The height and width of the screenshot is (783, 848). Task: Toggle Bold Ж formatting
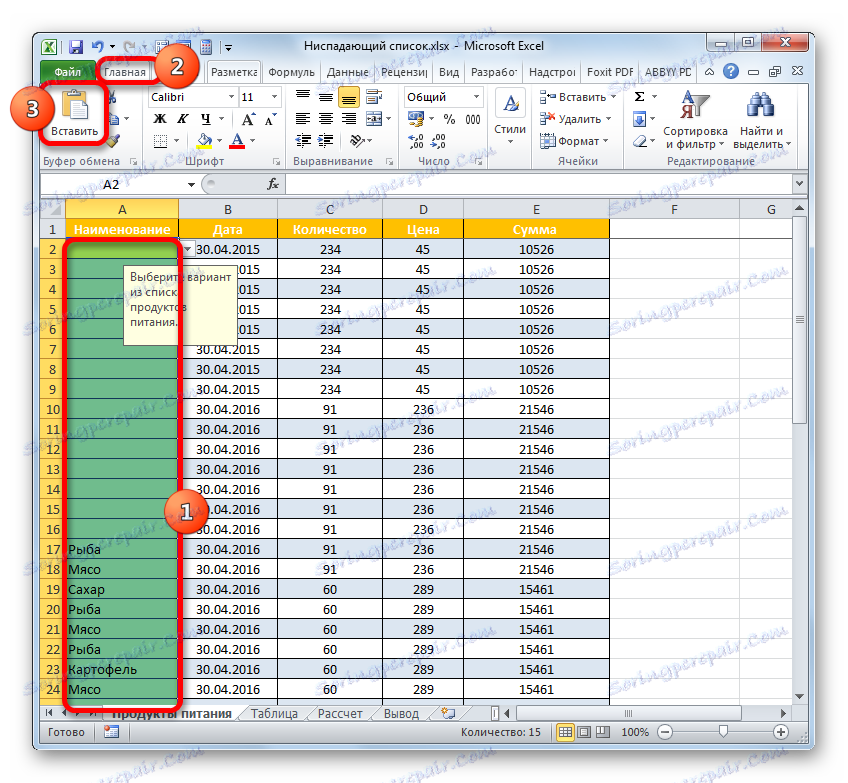160,119
